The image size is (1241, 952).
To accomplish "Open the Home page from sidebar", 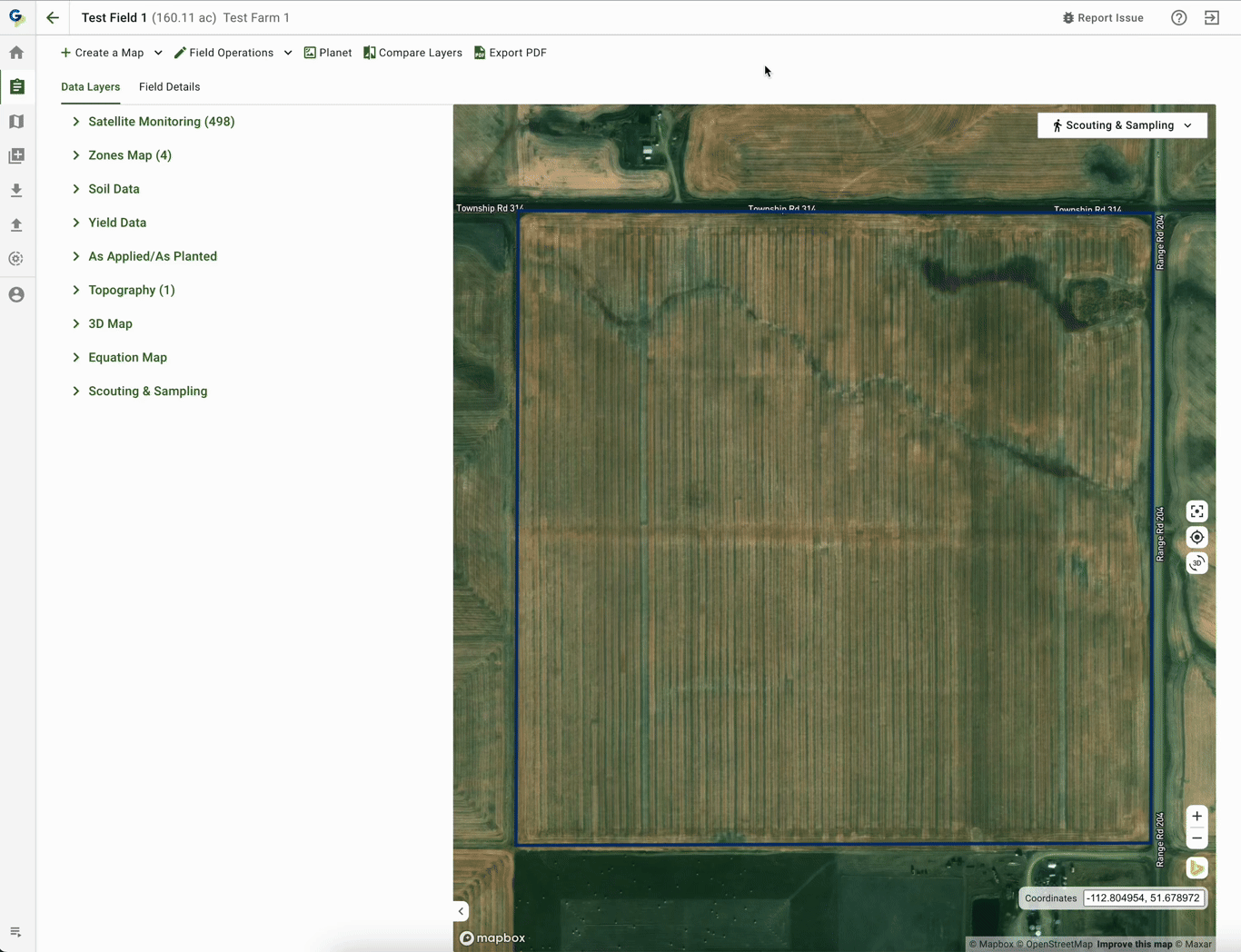I will point(16,53).
